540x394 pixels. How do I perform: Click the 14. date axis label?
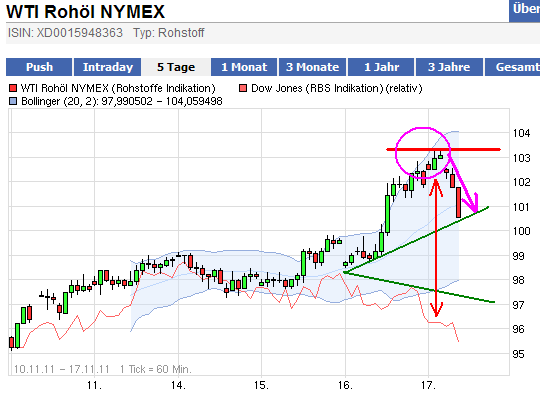click(x=178, y=385)
